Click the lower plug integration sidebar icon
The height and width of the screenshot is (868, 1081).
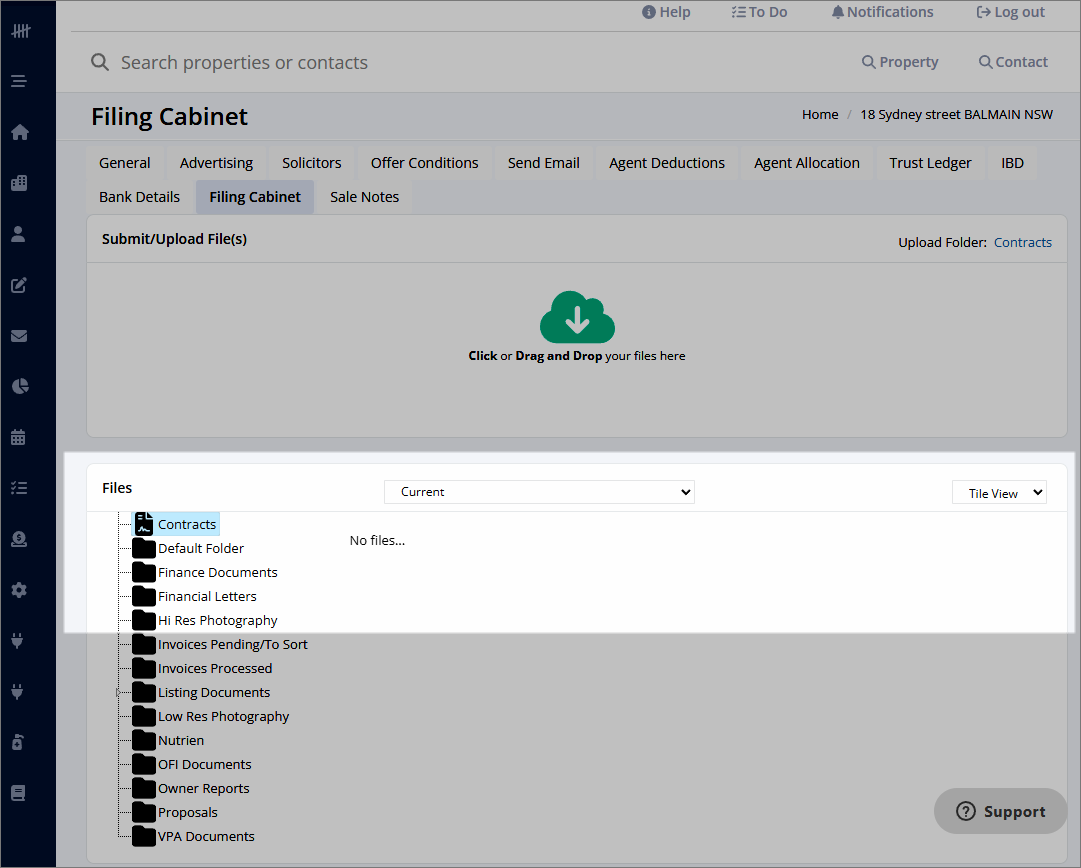18,692
